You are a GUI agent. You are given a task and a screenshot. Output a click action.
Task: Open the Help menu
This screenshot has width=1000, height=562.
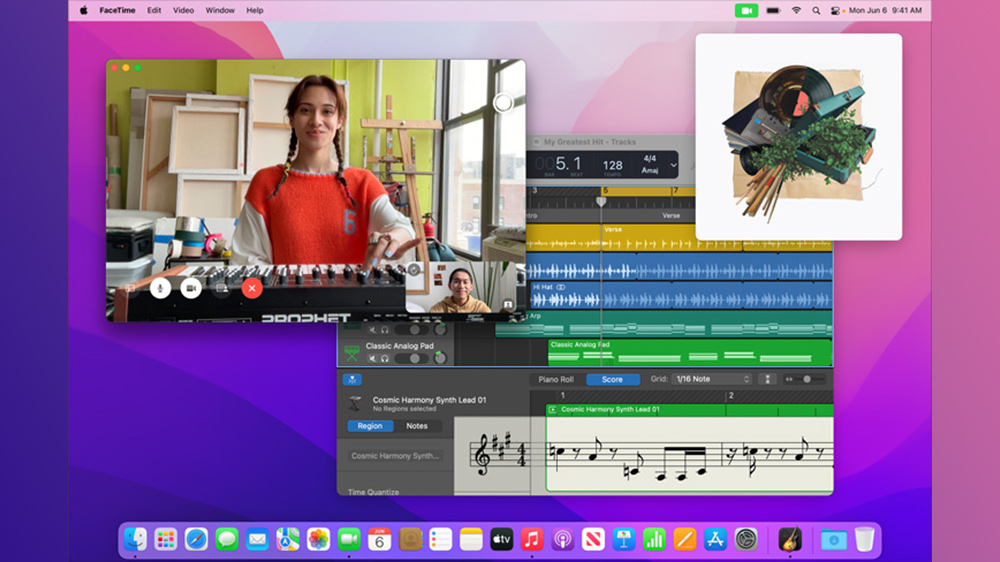point(254,10)
